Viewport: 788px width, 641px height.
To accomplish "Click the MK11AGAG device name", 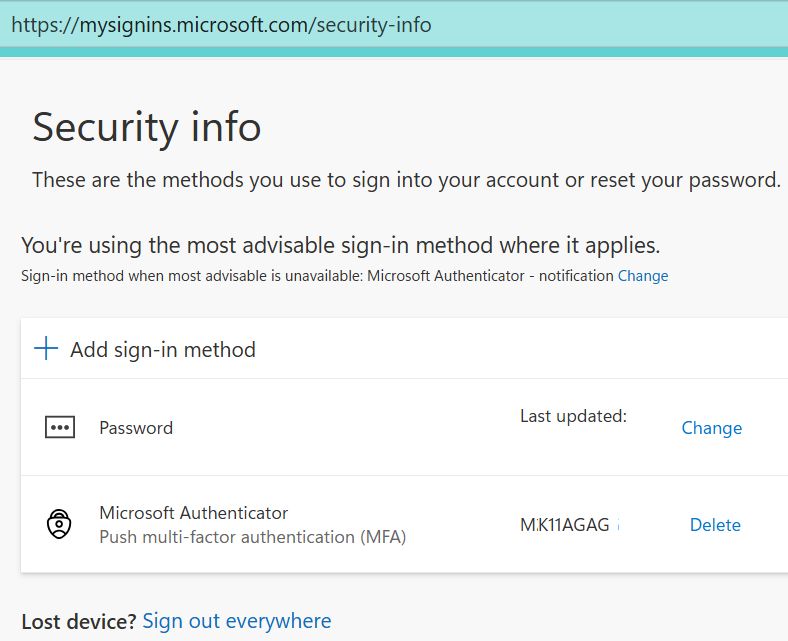I will pyautogui.click(x=565, y=525).
